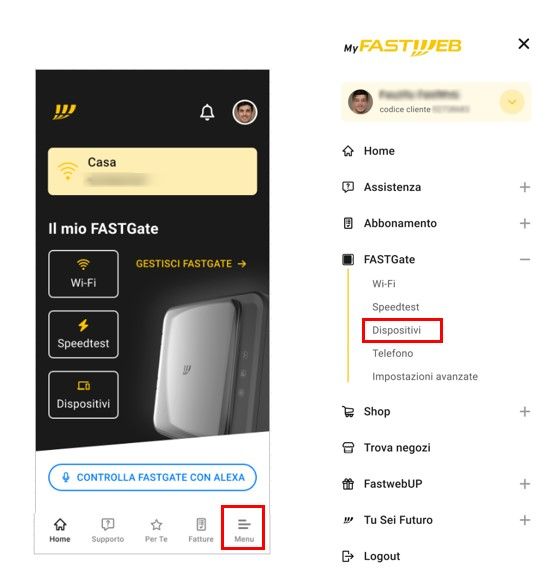Open the Speedtest tile with the lightning icon

pos(83,334)
